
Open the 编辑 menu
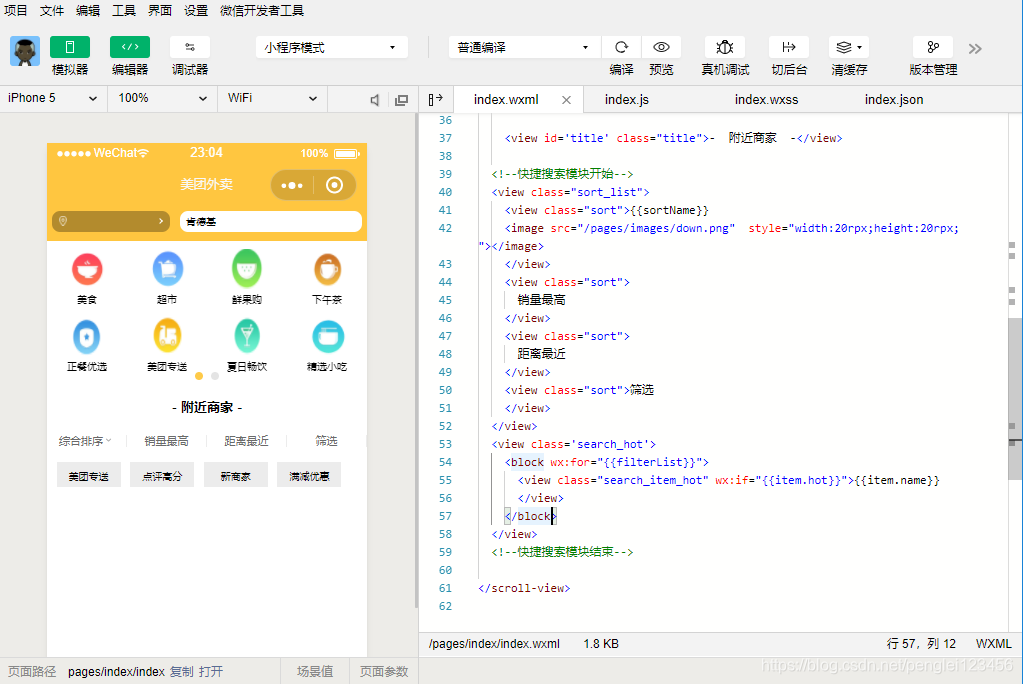87,10
